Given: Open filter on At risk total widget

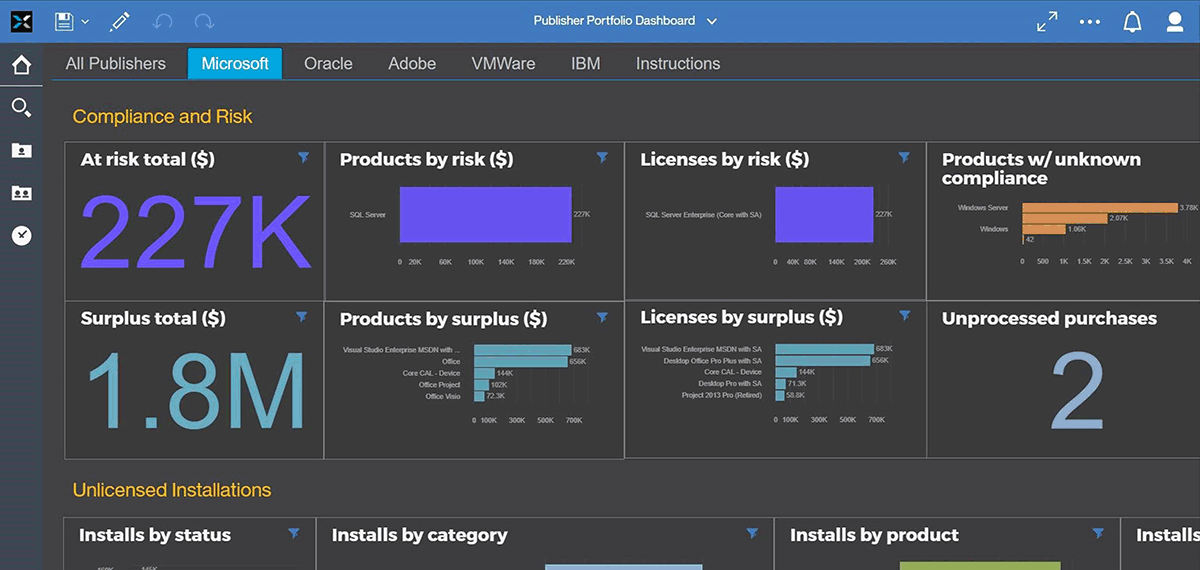Looking at the screenshot, I should point(304,158).
